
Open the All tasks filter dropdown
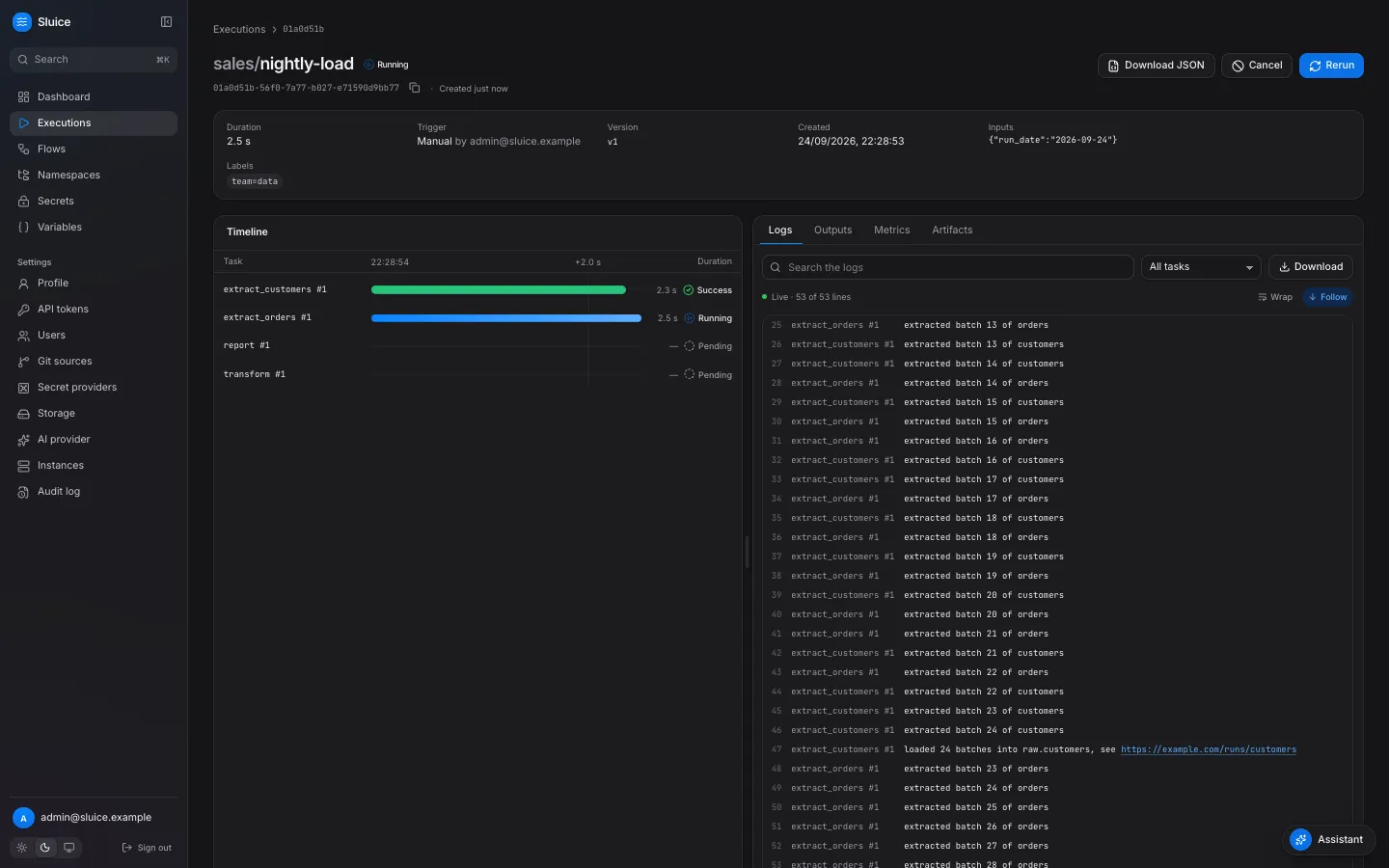pos(1201,267)
